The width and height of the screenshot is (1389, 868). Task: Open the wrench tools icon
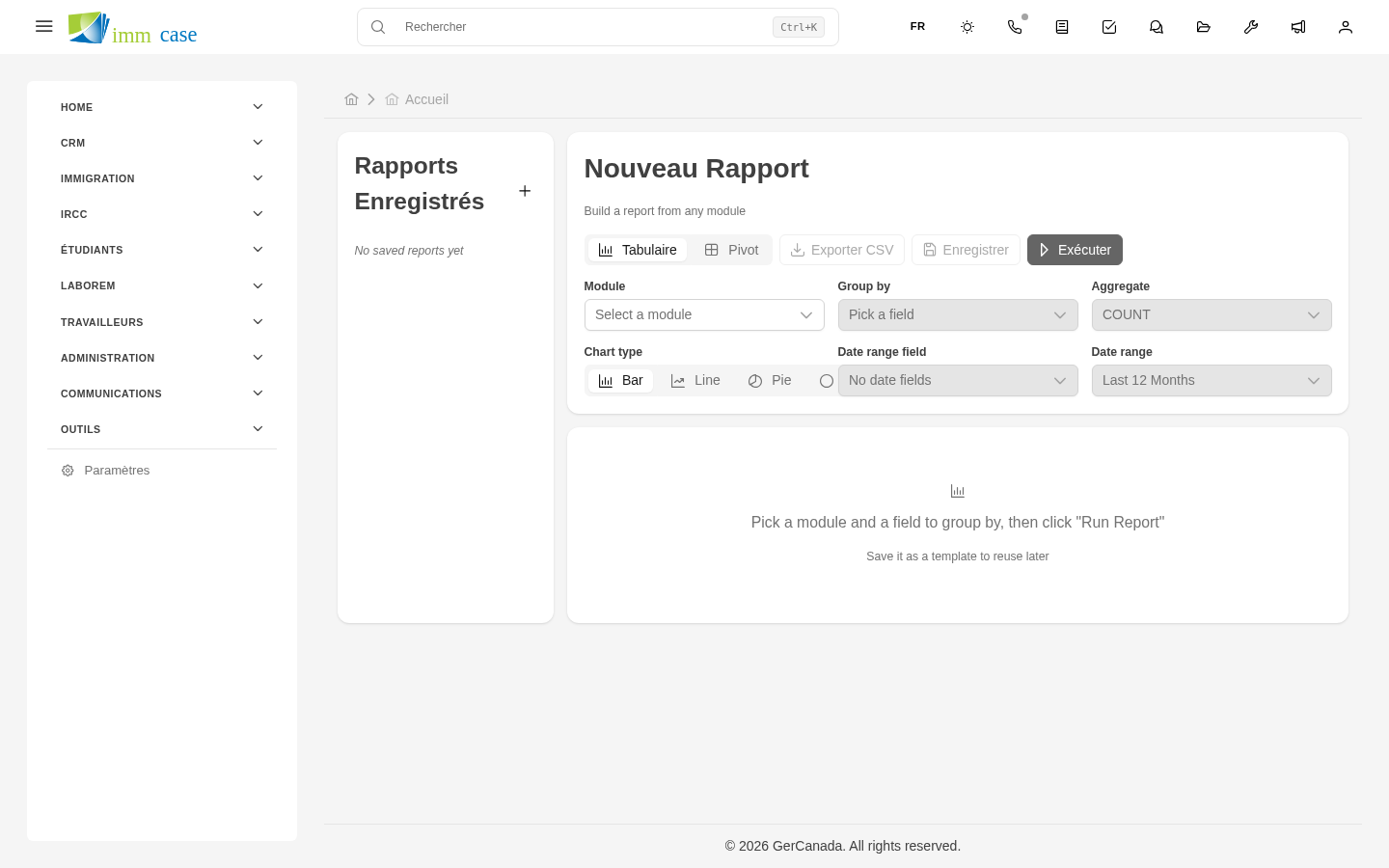tap(1251, 27)
